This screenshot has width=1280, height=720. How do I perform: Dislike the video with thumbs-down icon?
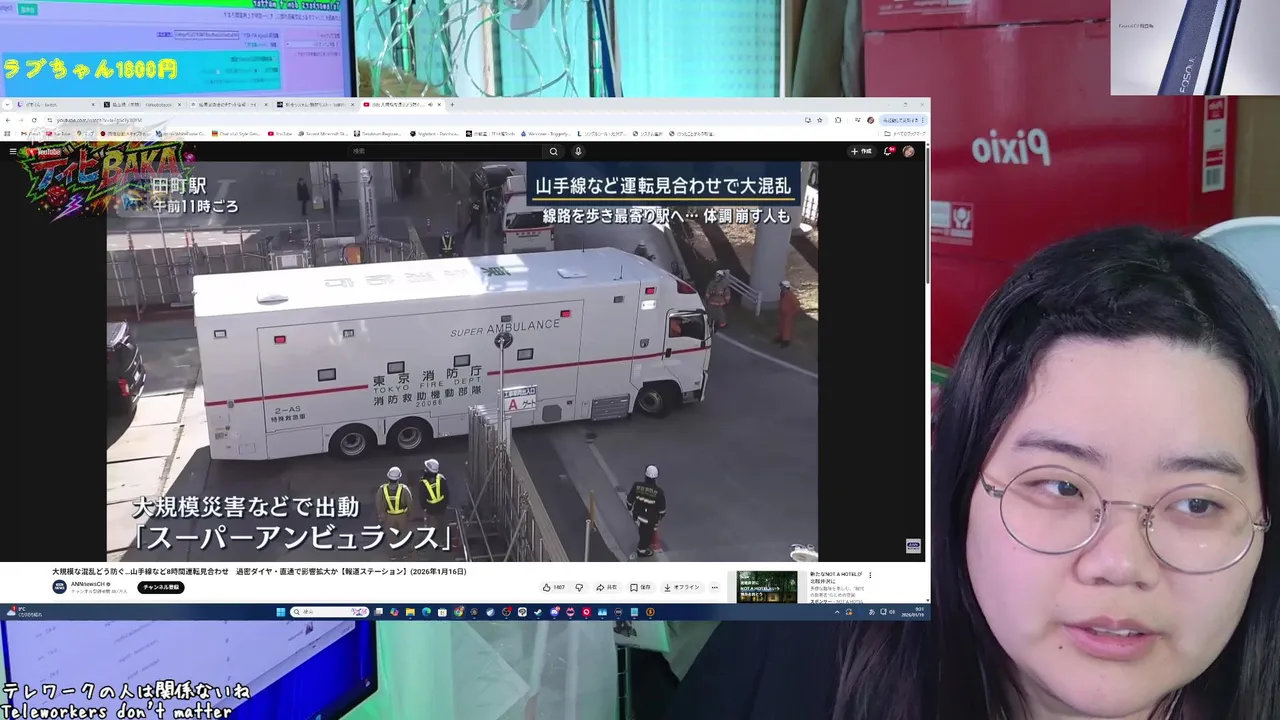[x=579, y=587]
